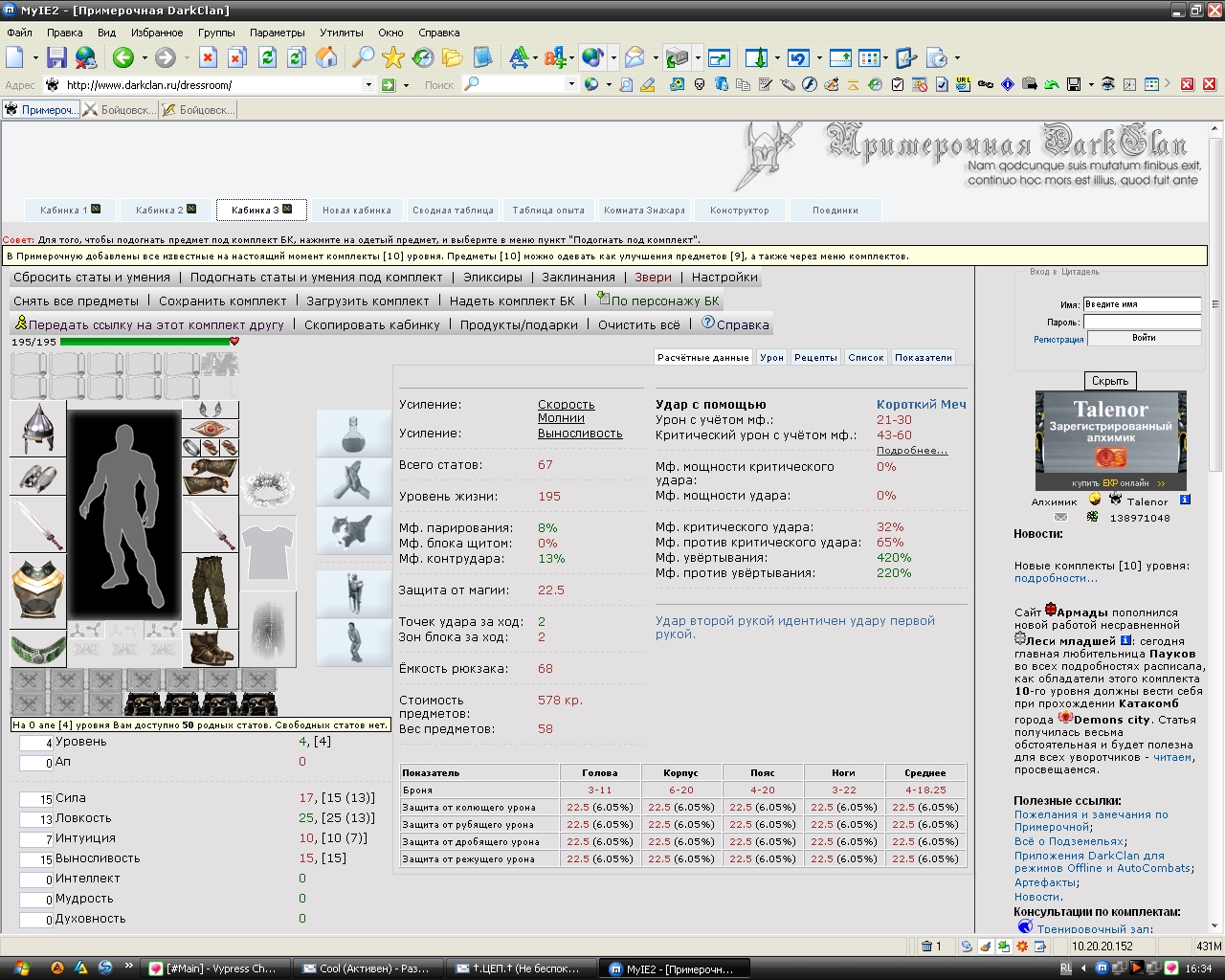Click the helmet equipment slot

pyautogui.click(x=38, y=429)
